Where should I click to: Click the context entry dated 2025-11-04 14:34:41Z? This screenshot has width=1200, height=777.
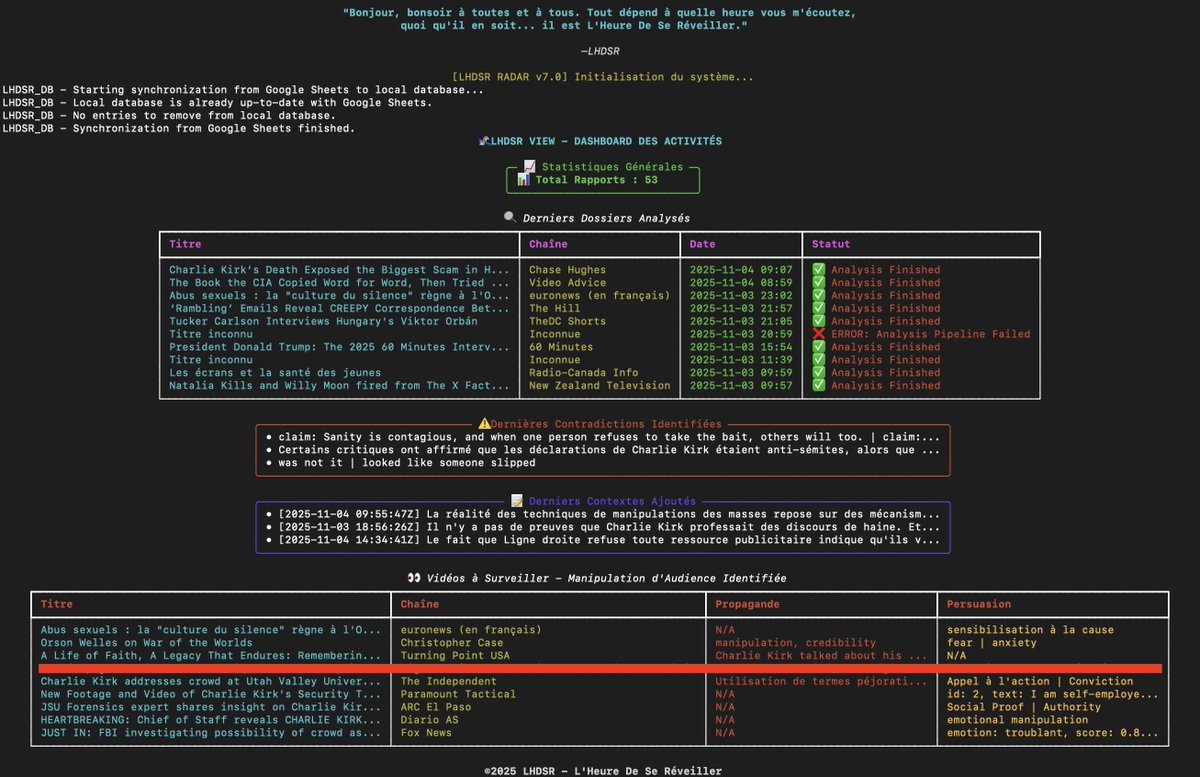coord(609,540)
